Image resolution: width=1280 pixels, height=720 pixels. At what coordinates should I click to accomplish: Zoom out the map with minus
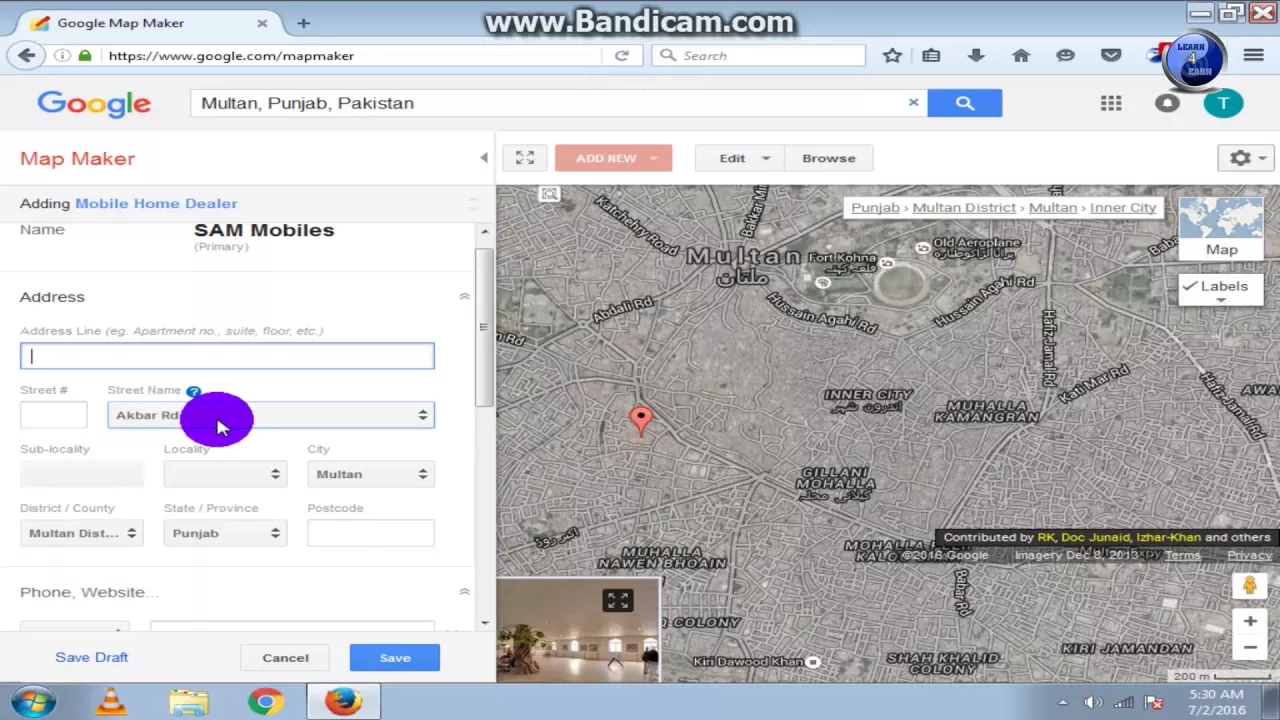pos(1250,647)
